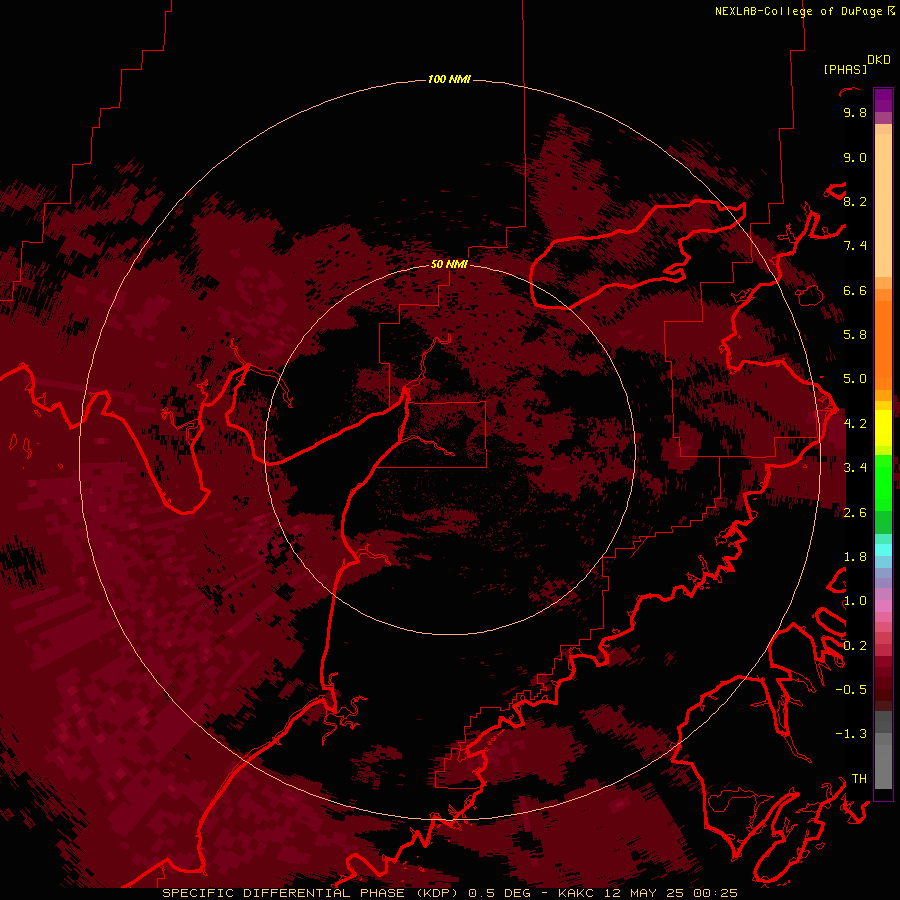Click the 50 NMI range ring label
The width and height of the screenshot is (900, 900).
tap(449, 264)
